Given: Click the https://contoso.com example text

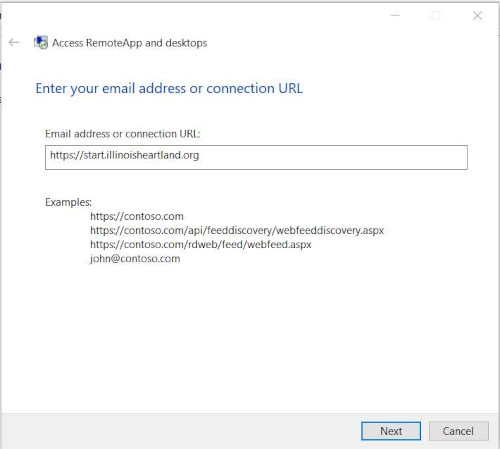Looking at the screenshot, I should [x=137, y=216].
